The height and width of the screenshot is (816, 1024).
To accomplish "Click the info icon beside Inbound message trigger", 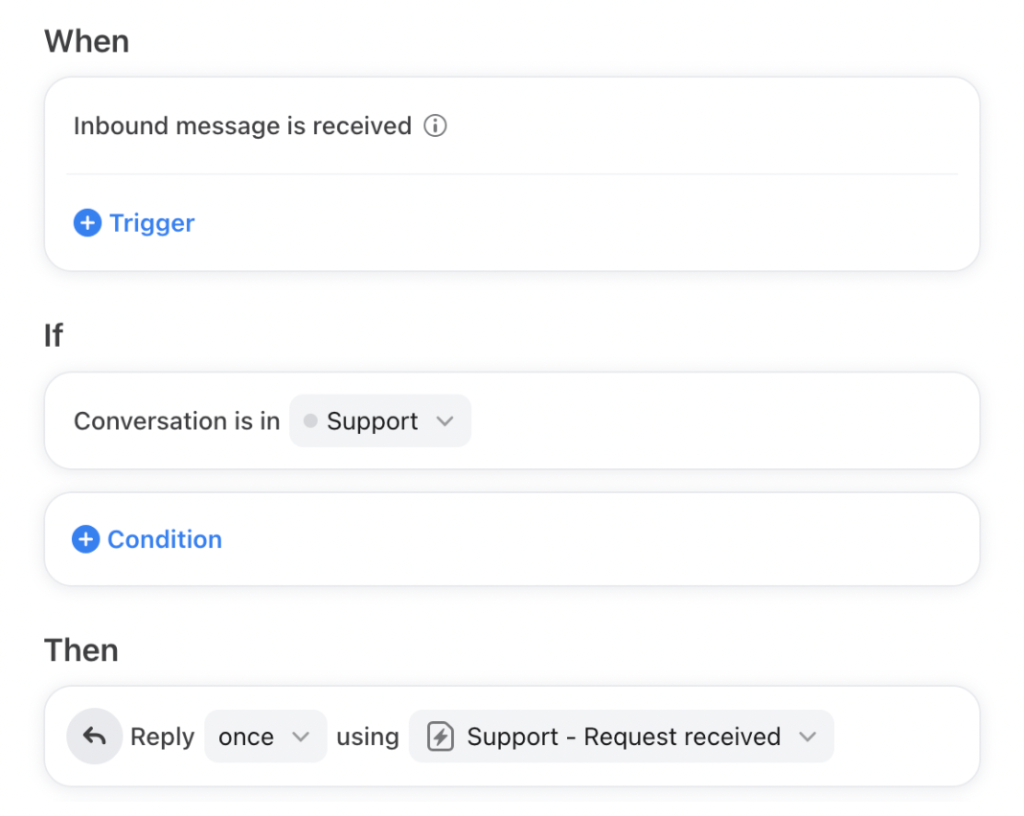I will (x=435, y=126).
